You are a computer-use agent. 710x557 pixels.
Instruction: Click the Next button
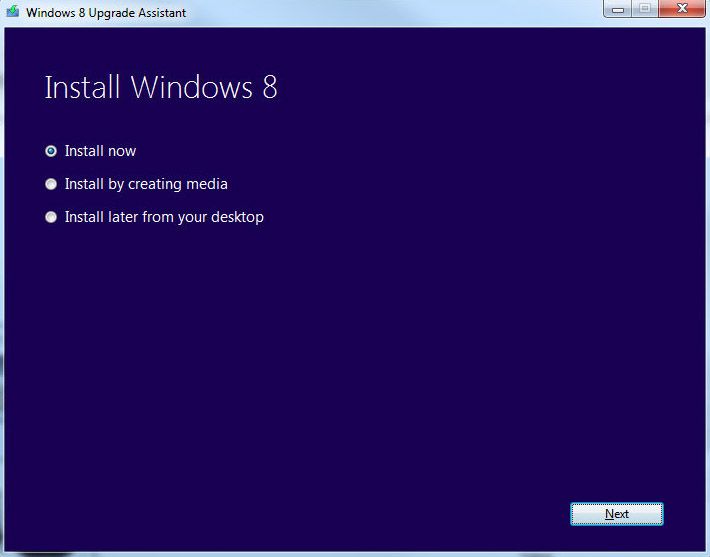(x=617, y=514)
